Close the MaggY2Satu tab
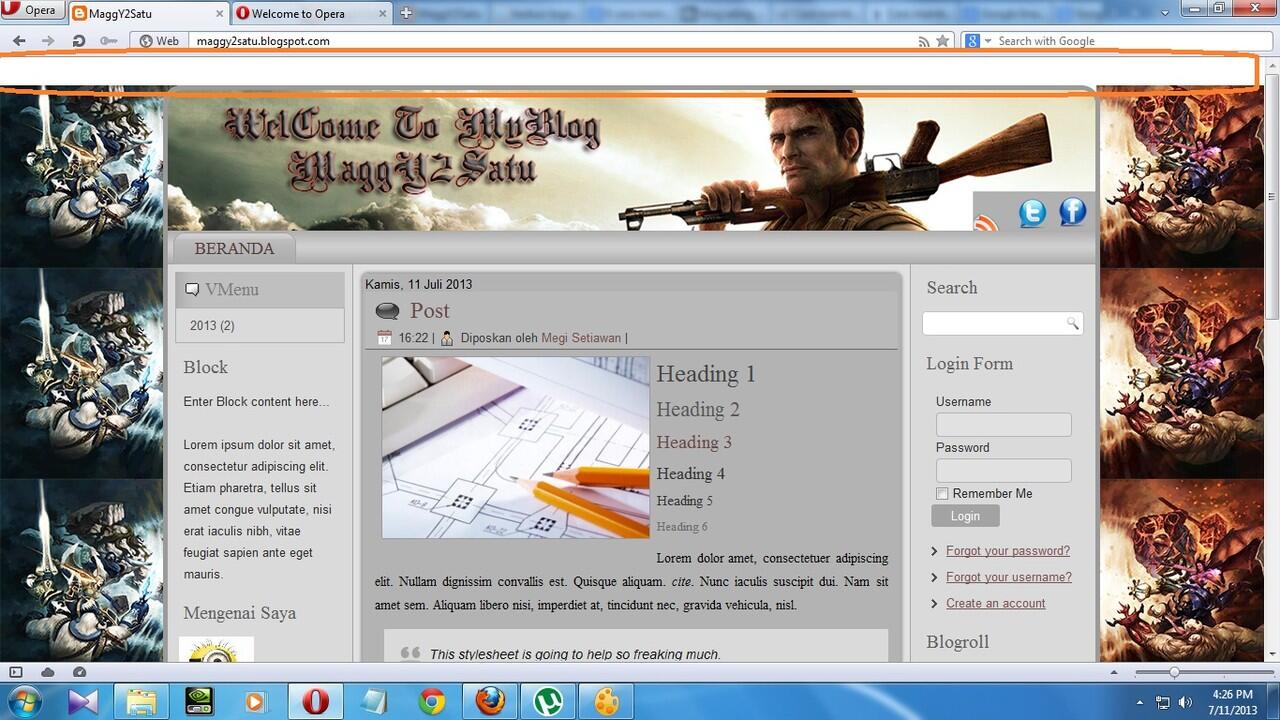Screen dimensions: 1280x720 (220, 14)
